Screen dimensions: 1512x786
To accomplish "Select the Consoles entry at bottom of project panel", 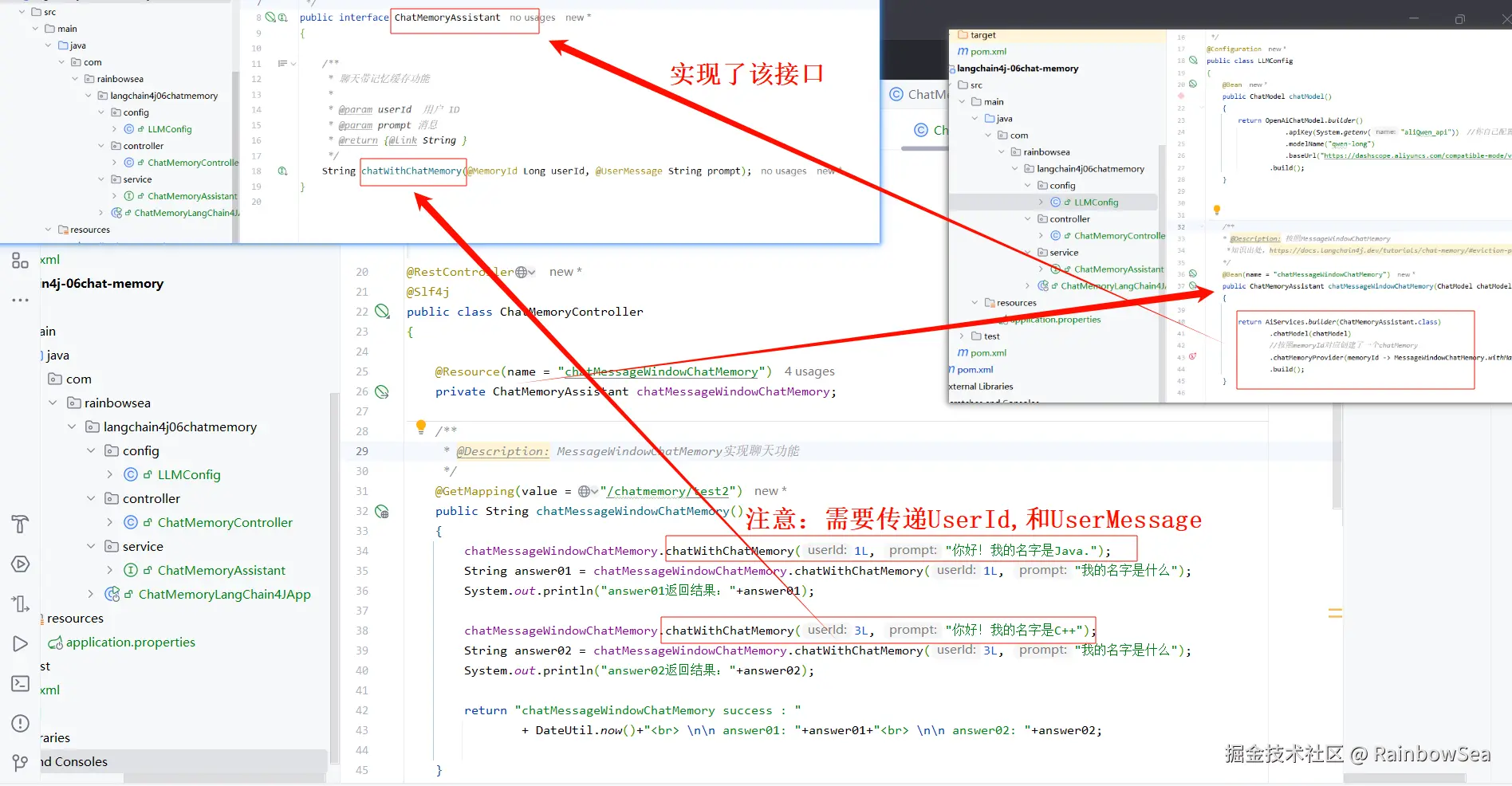I will tap(74, 761).
